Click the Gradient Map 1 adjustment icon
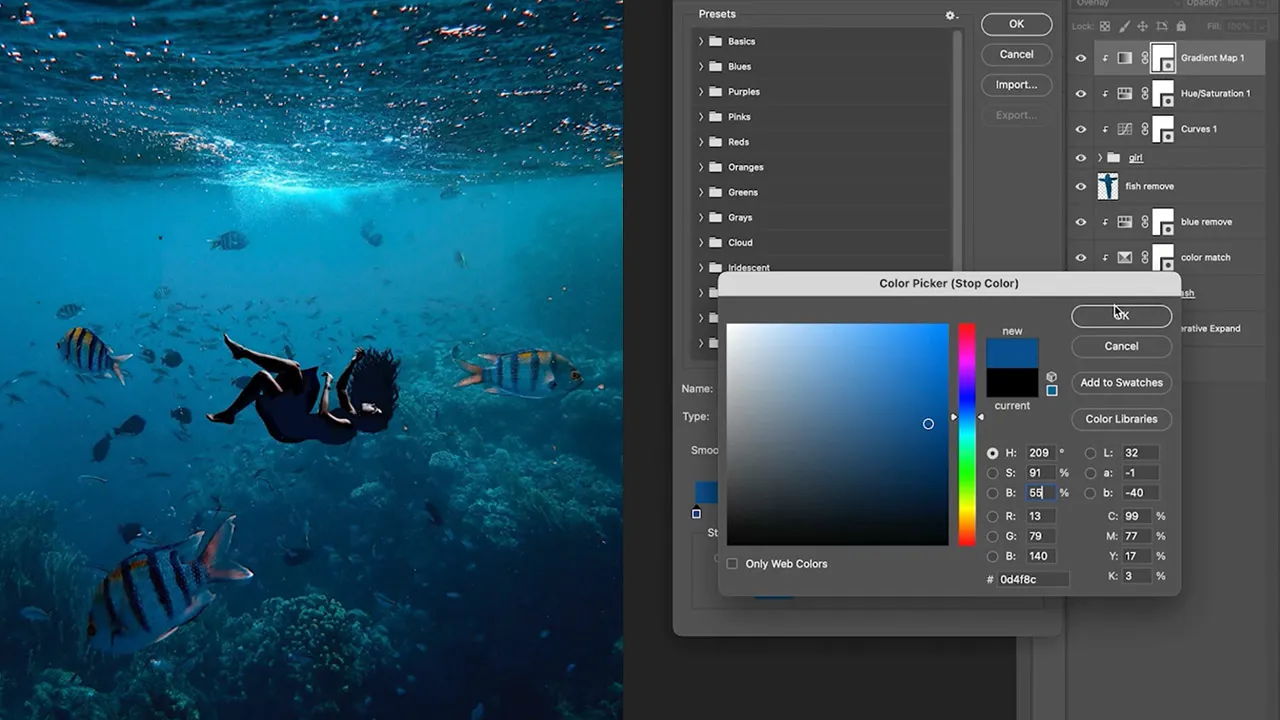Screen dimensions: 1280x720 pos(1125,58)
